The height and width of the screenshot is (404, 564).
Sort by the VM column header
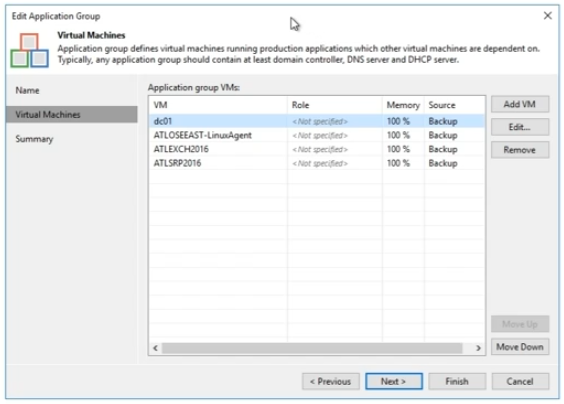point(218,105)
